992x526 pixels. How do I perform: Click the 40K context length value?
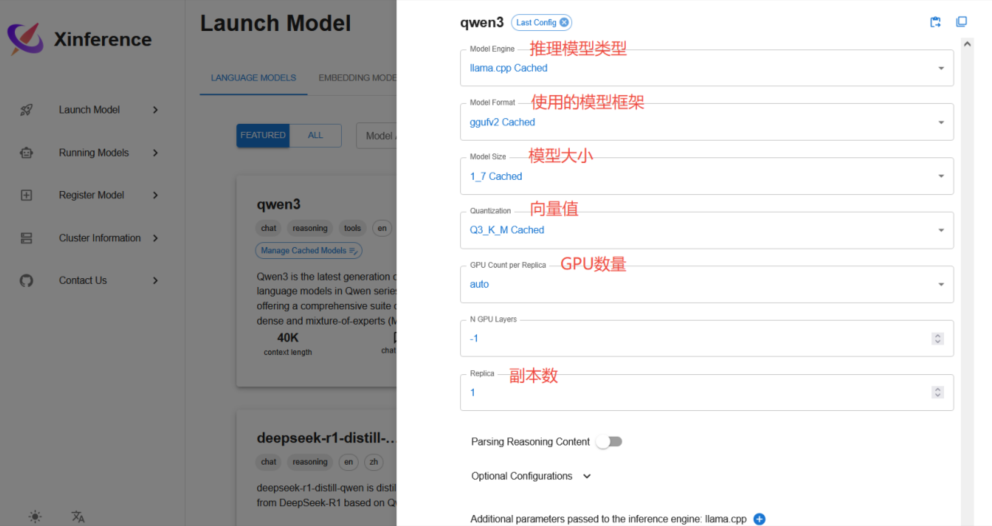pyautogui.click(x=288, y=338)
